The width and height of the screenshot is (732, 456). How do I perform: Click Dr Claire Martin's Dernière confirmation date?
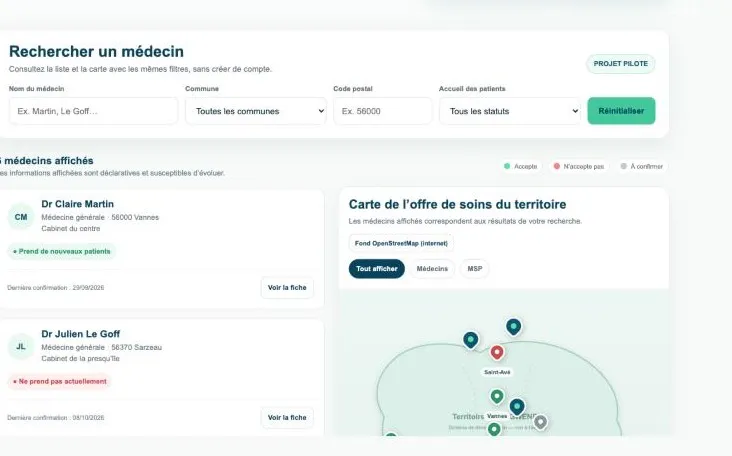(x=56, y=288)
